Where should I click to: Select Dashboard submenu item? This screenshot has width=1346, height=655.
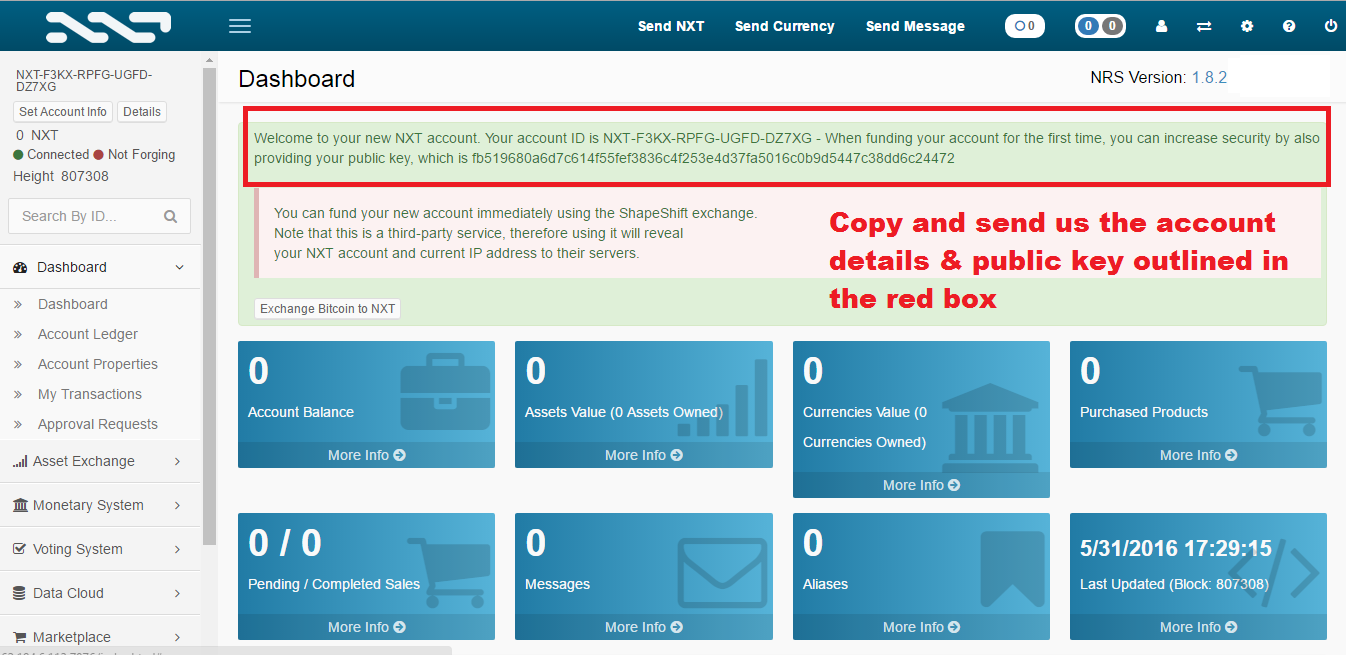[x=73, y=304]
